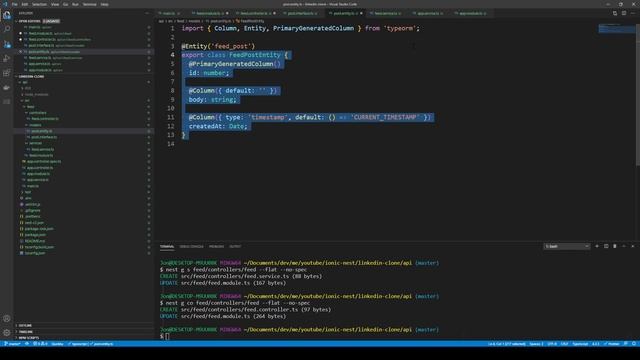The width and height of the screenshot is (640, 360).
Task: Click the split editor right icon
Action: [624, 13]
